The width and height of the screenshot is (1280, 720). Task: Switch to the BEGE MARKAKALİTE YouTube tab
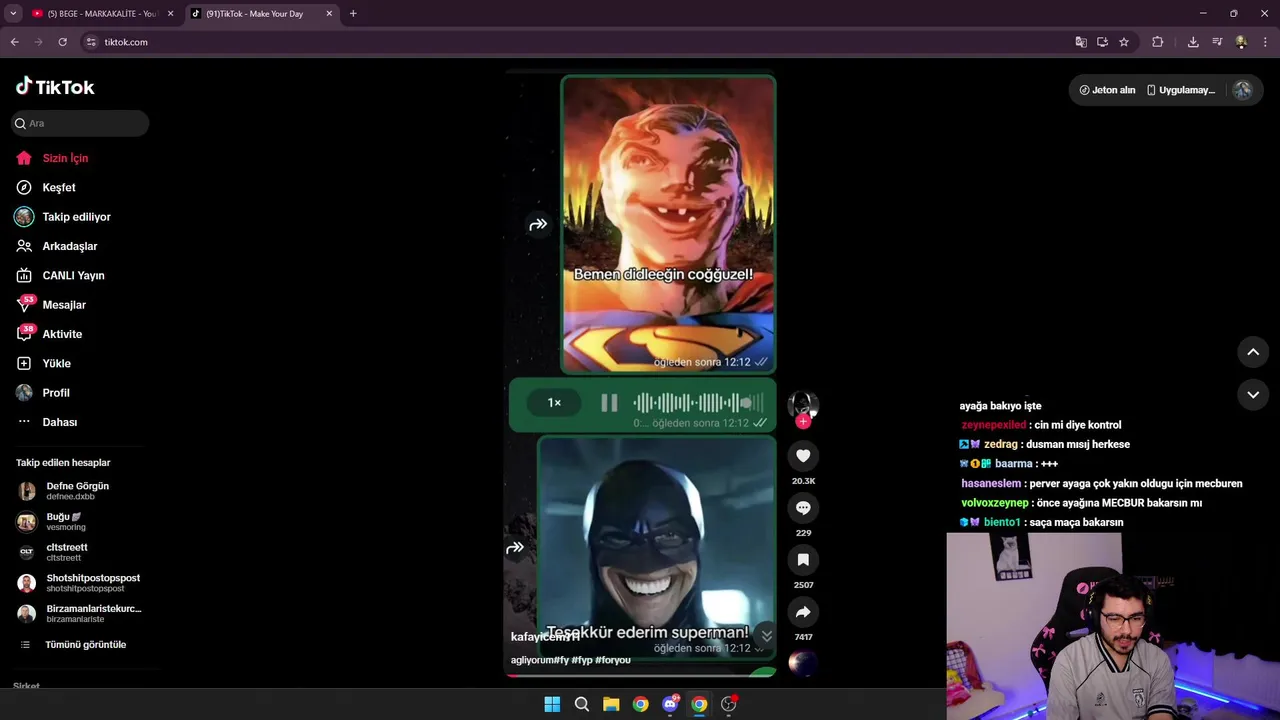(100, 14)
